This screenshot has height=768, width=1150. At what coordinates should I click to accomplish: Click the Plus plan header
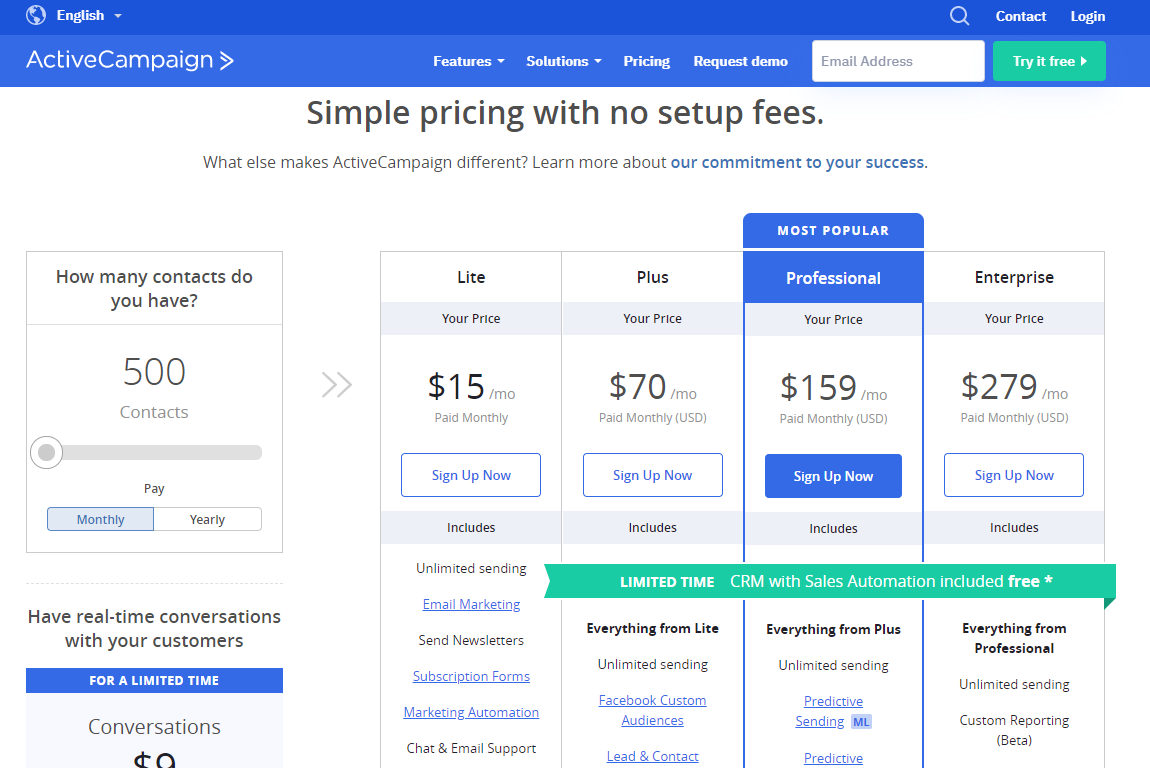(652, 277)
